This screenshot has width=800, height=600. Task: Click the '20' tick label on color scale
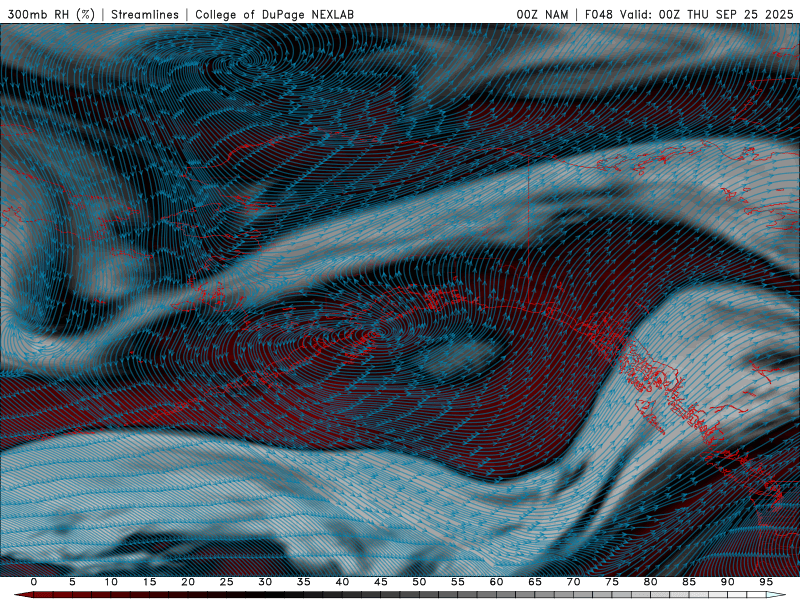click(x=188, y=582)
